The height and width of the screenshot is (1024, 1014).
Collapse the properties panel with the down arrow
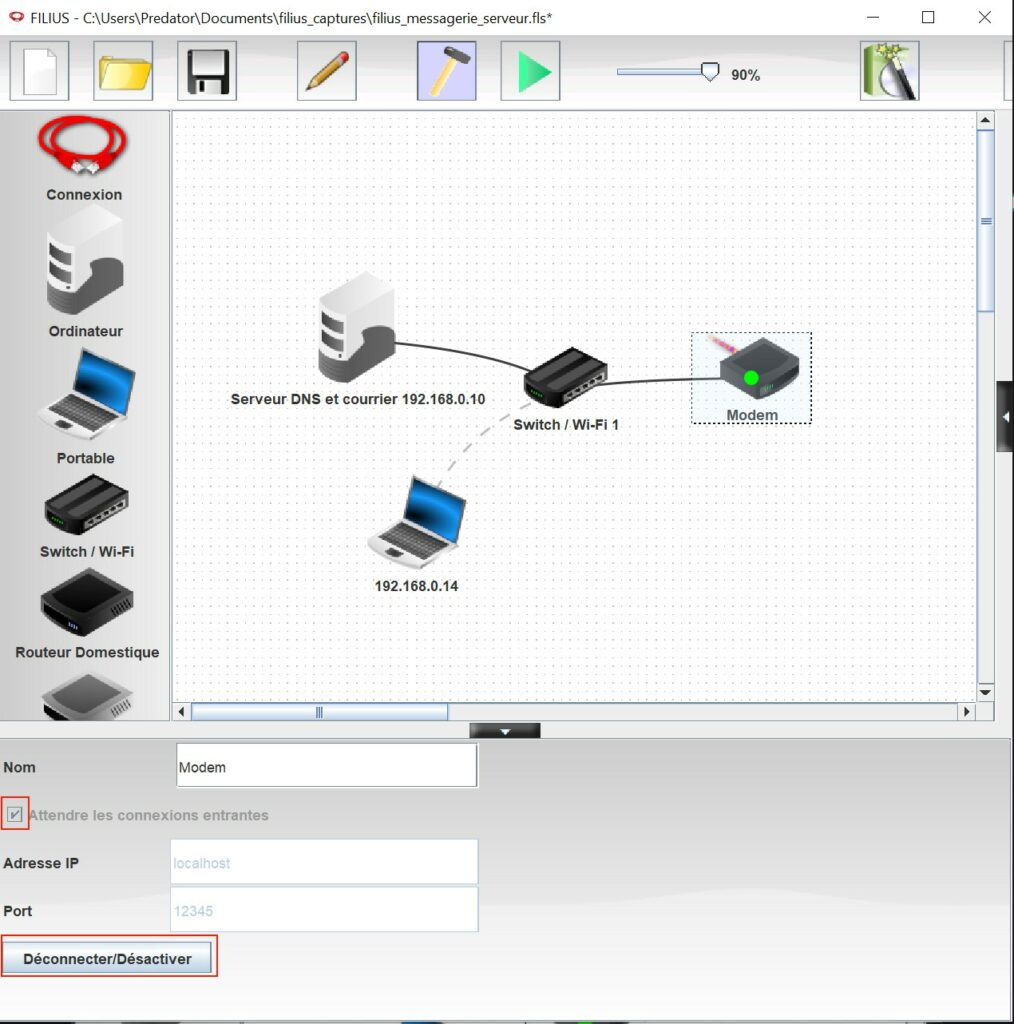point(505,731)
